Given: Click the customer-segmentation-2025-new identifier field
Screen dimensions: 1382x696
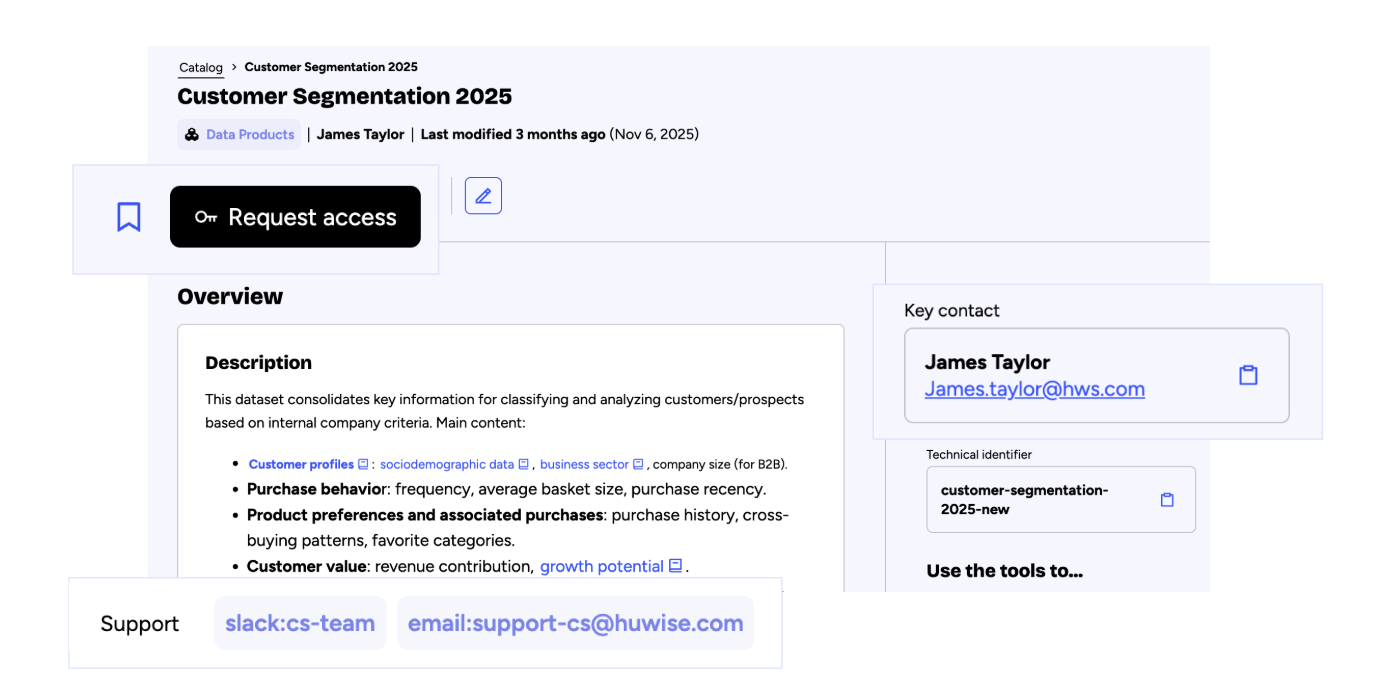Looking at the screenshot, I should [x=1040, y=500].
